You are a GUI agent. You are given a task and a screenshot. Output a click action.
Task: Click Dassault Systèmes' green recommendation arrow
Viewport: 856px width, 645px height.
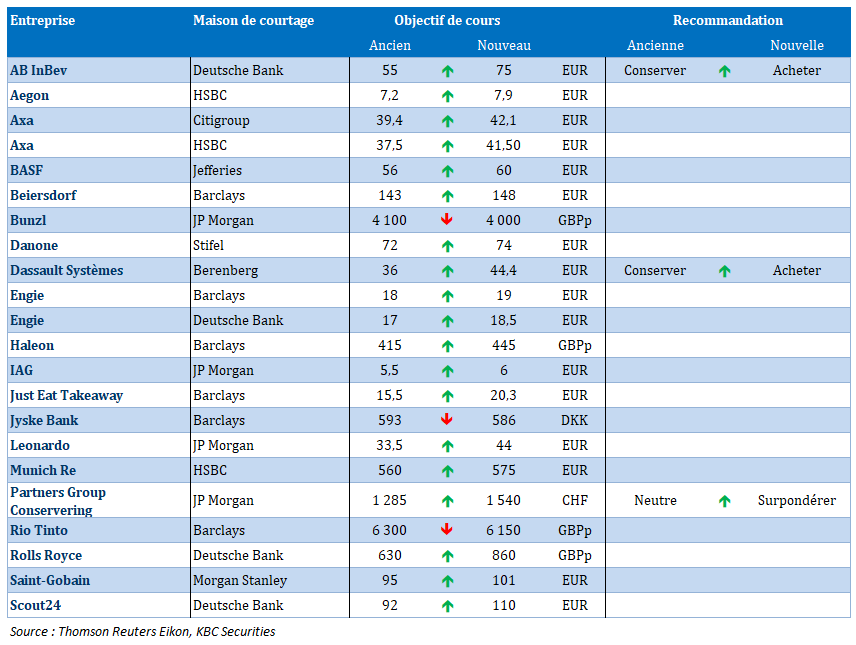coord(724,271)
